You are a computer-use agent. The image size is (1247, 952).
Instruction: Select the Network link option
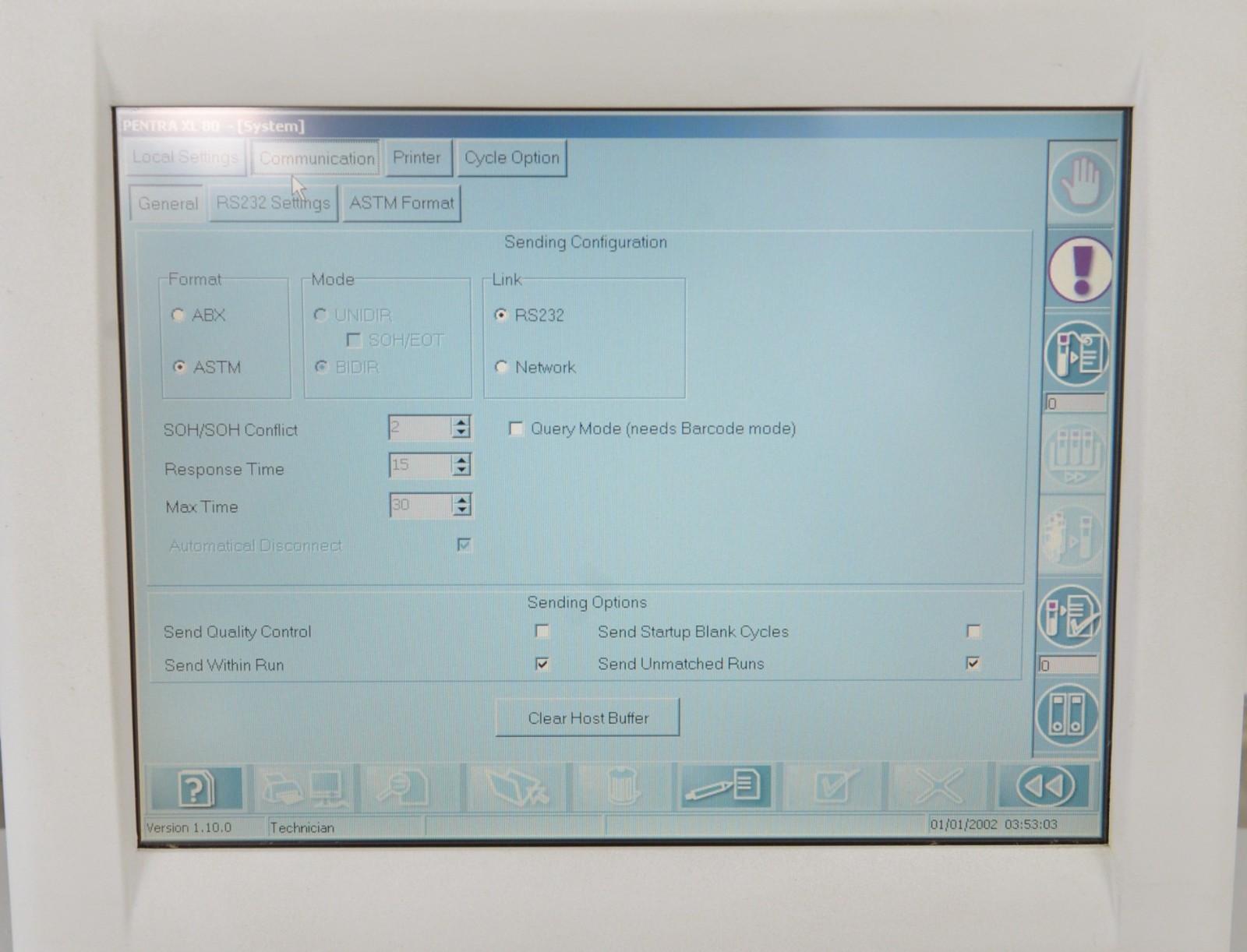point(501,367)
